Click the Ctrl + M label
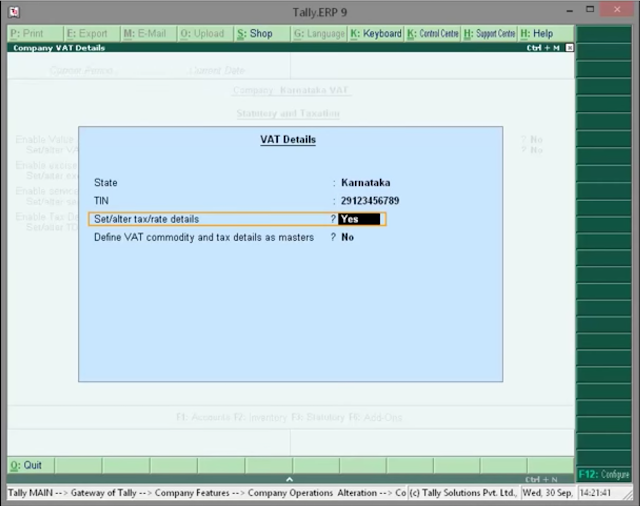 tap(543, 48)
